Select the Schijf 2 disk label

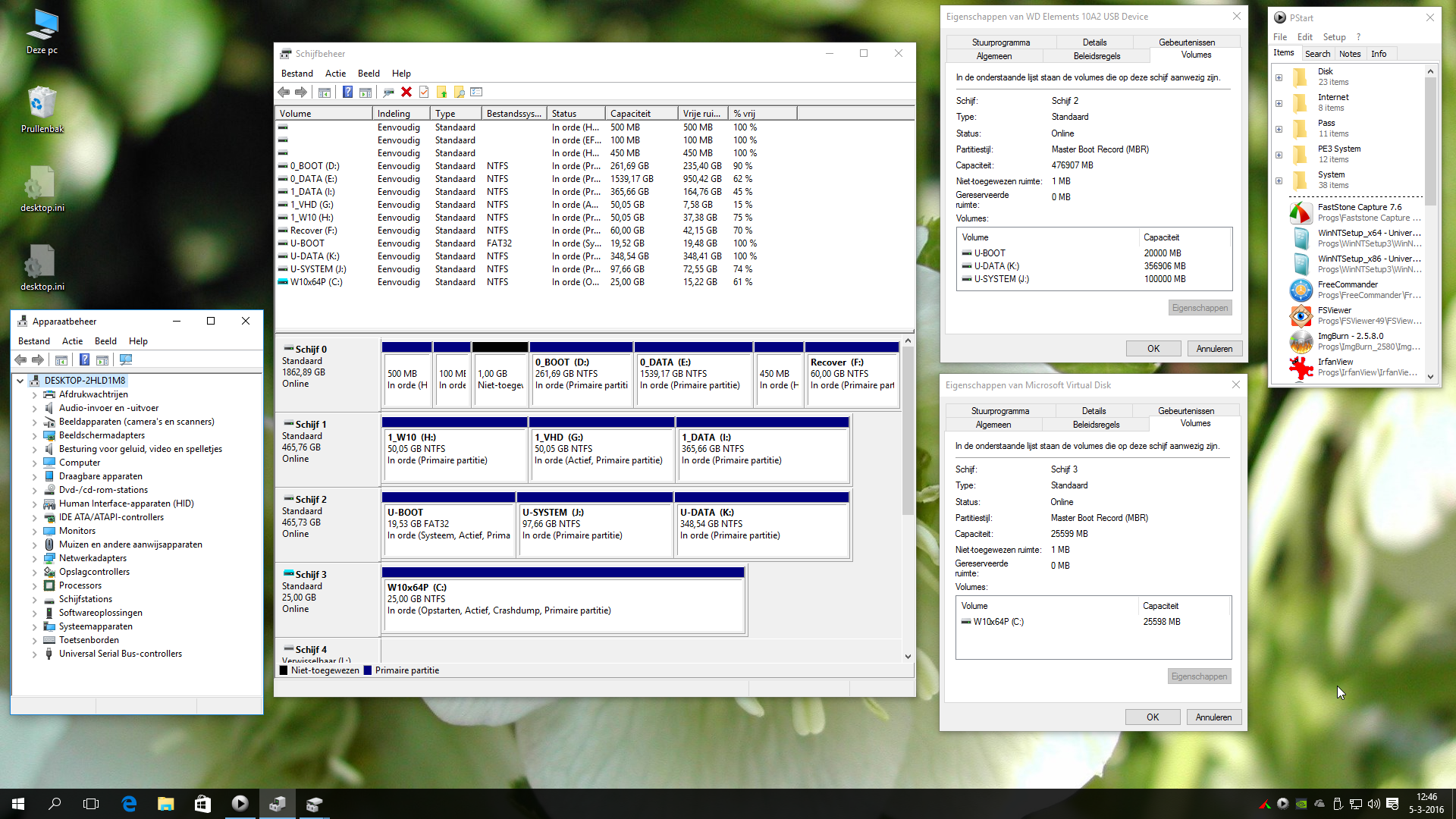328,524
